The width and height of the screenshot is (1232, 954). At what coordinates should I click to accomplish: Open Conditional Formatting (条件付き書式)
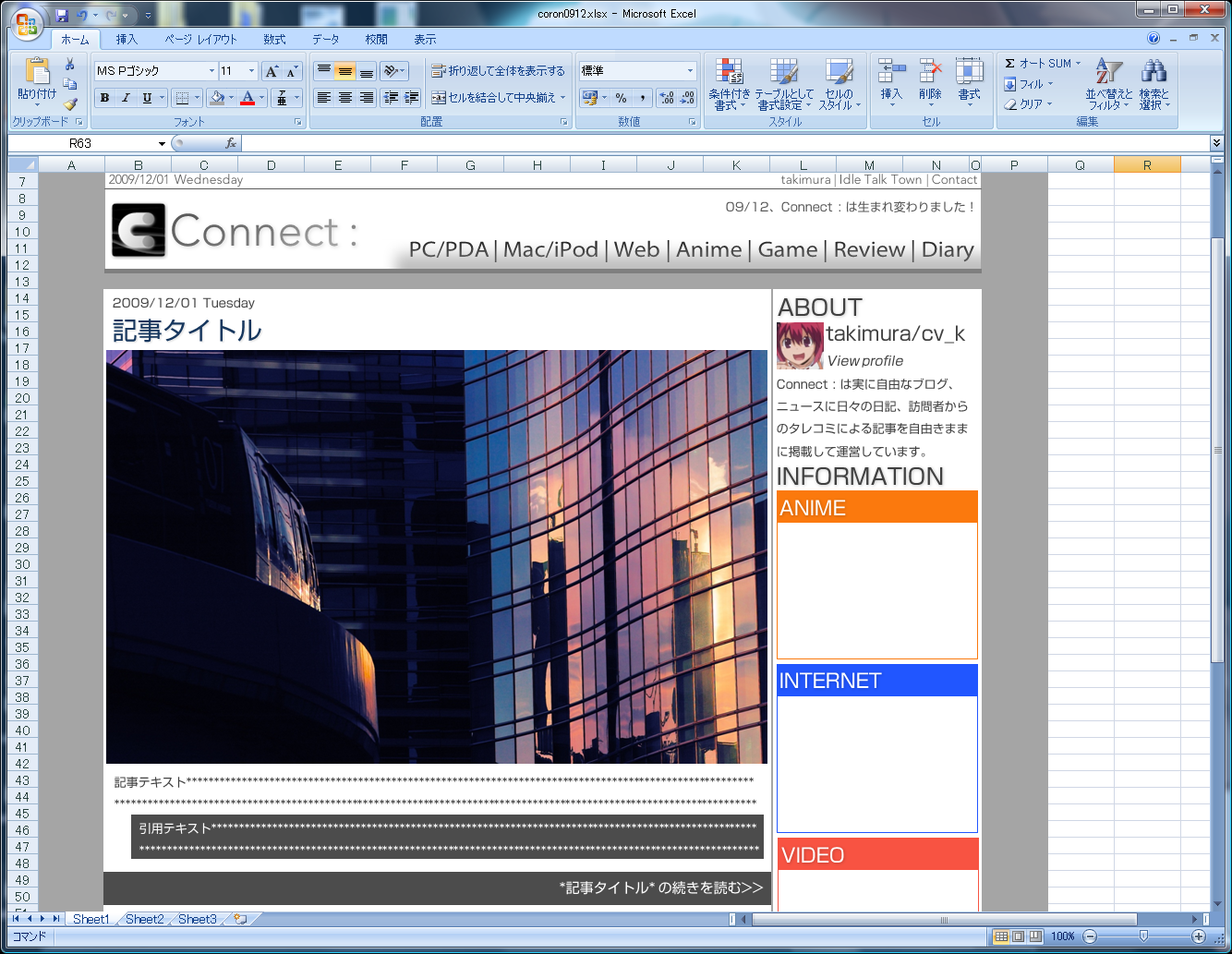(730, 85)
